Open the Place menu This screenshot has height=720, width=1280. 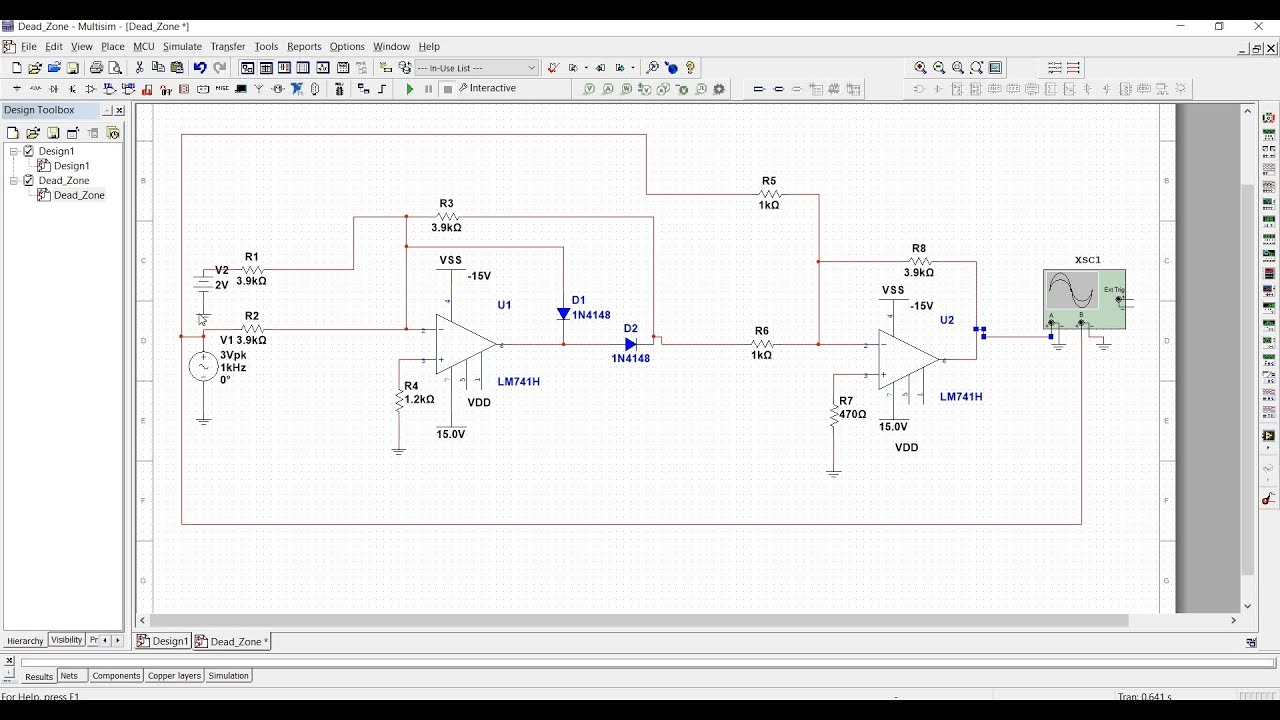[x=112, y=46]
